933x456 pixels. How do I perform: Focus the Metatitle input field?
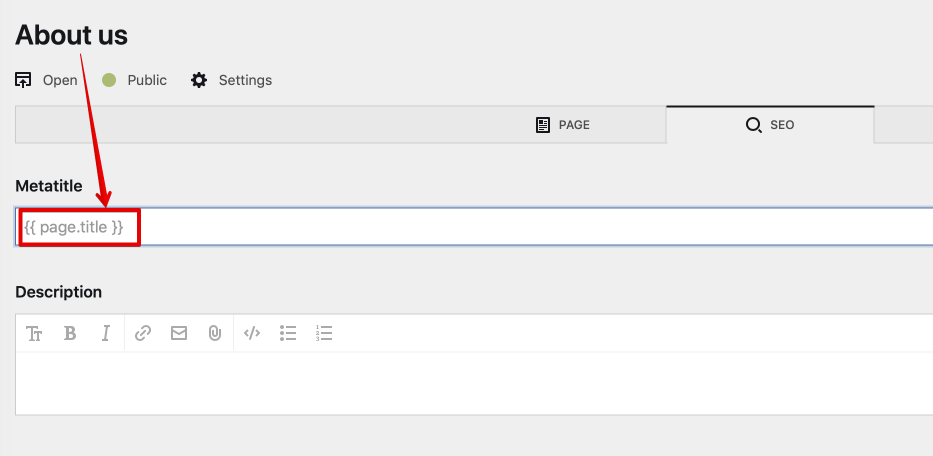tap(500, 227)
